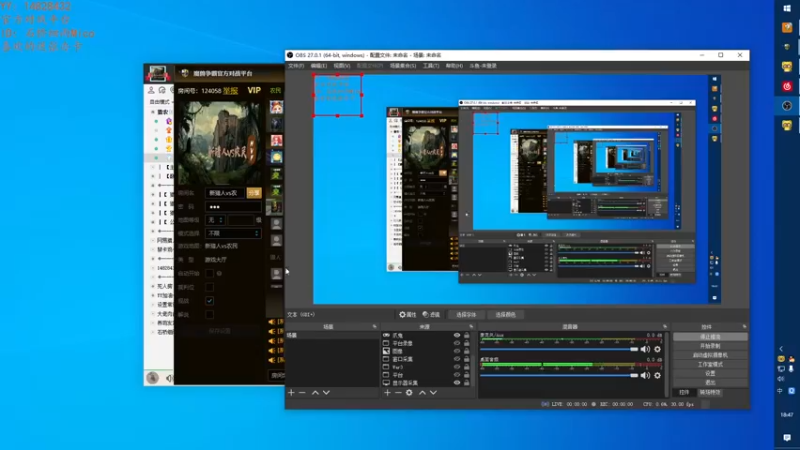Click 工作室模式 studio mode button

point(710,364)
